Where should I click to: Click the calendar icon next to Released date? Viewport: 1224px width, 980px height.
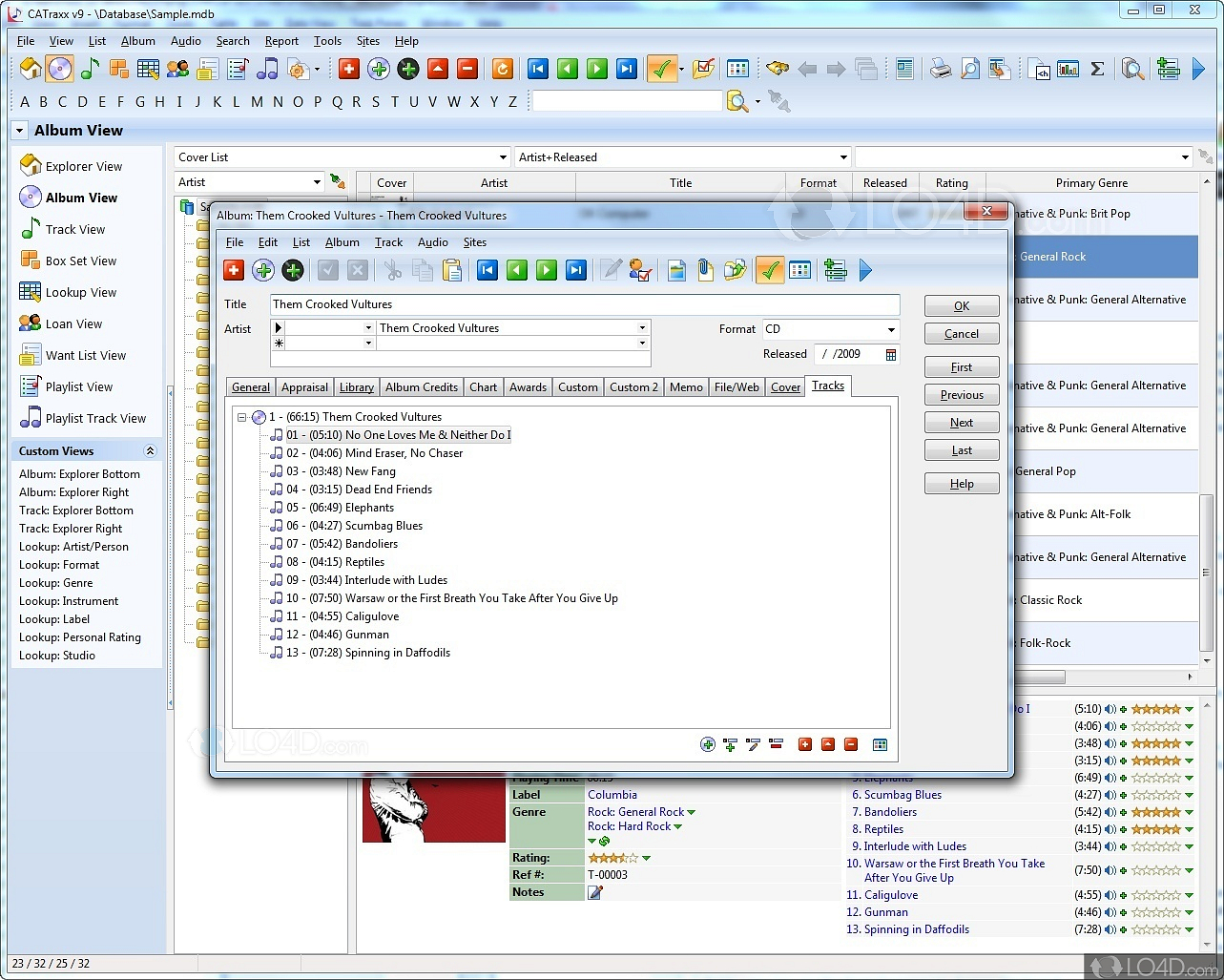(891, 354)
